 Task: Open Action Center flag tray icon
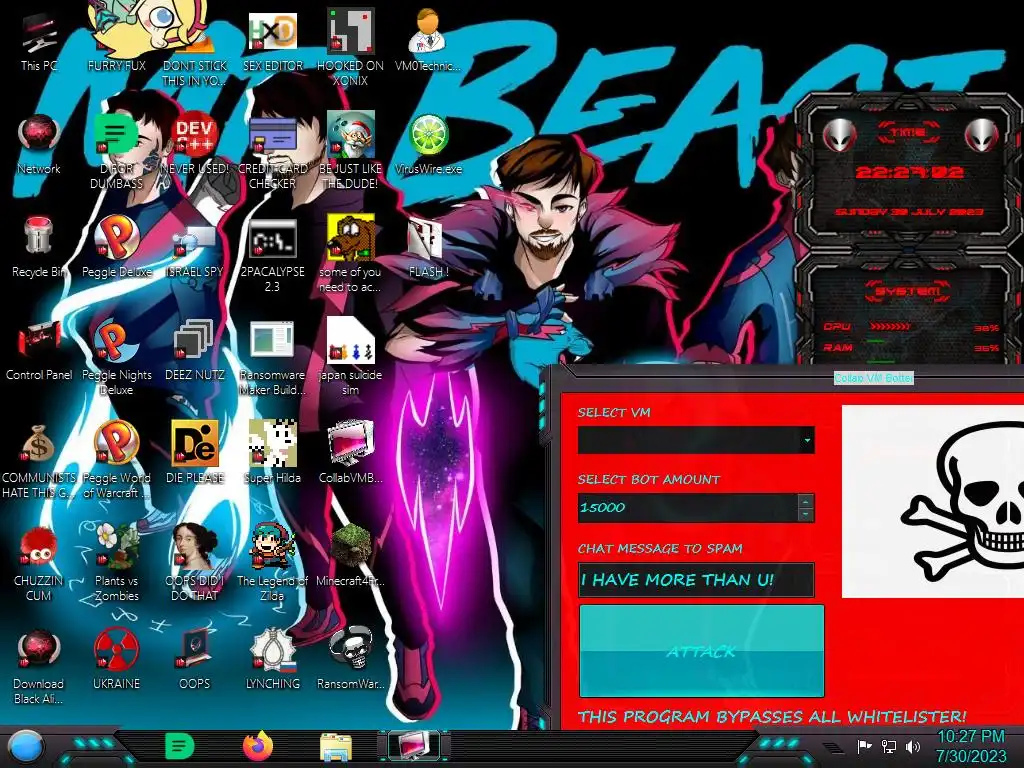click(865, 746)
